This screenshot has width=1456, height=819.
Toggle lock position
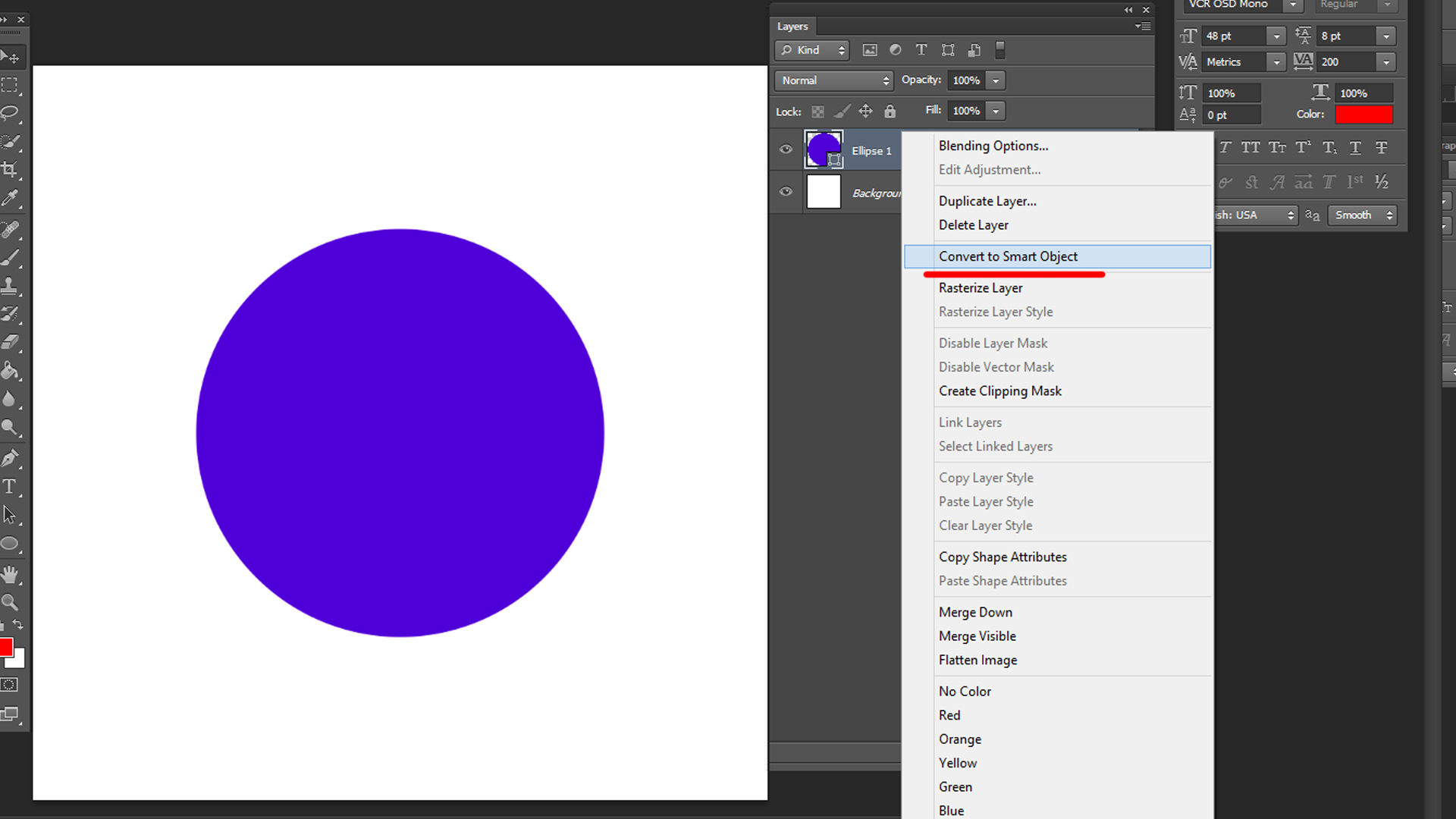pos(865,111)
